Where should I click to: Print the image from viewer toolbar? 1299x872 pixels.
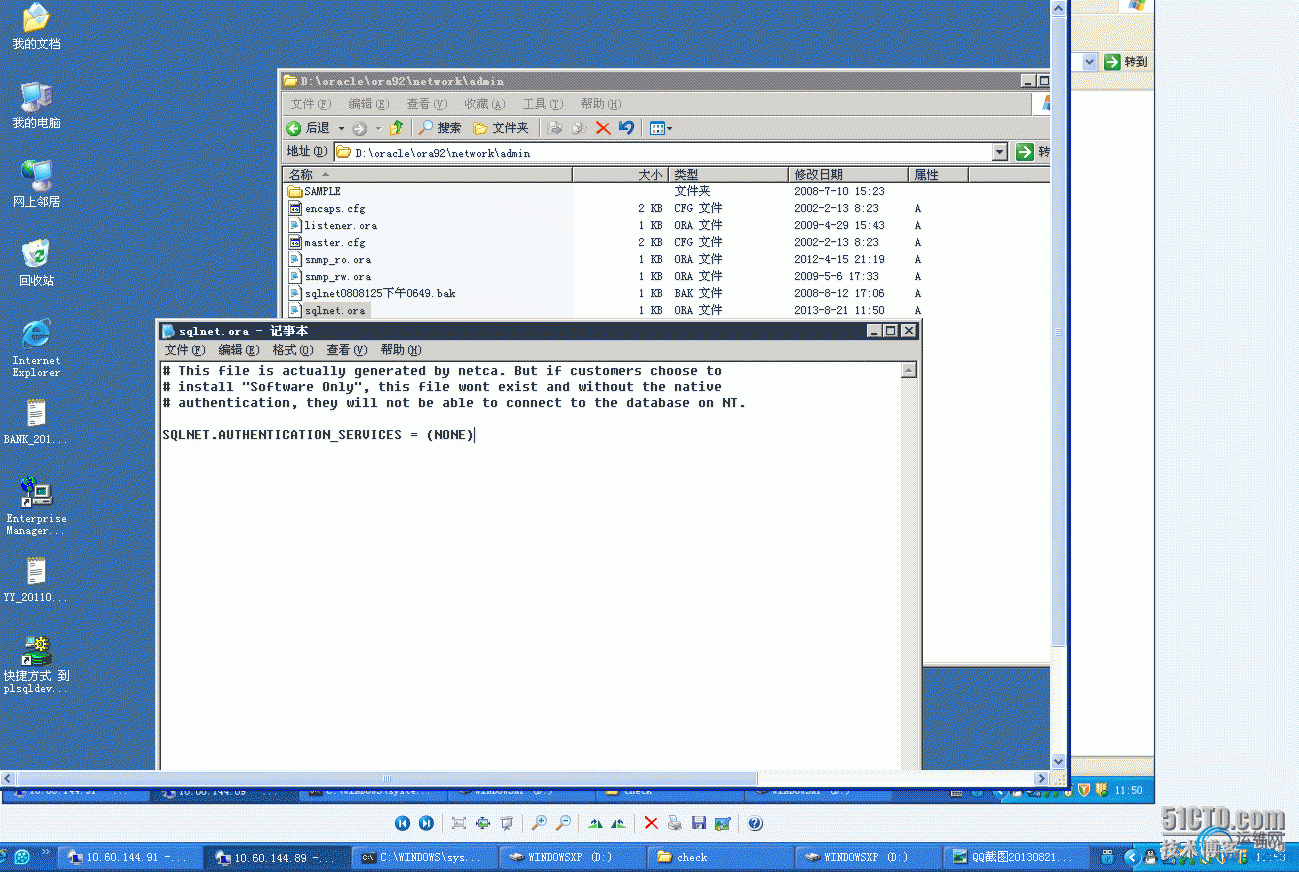pos(675,823)
